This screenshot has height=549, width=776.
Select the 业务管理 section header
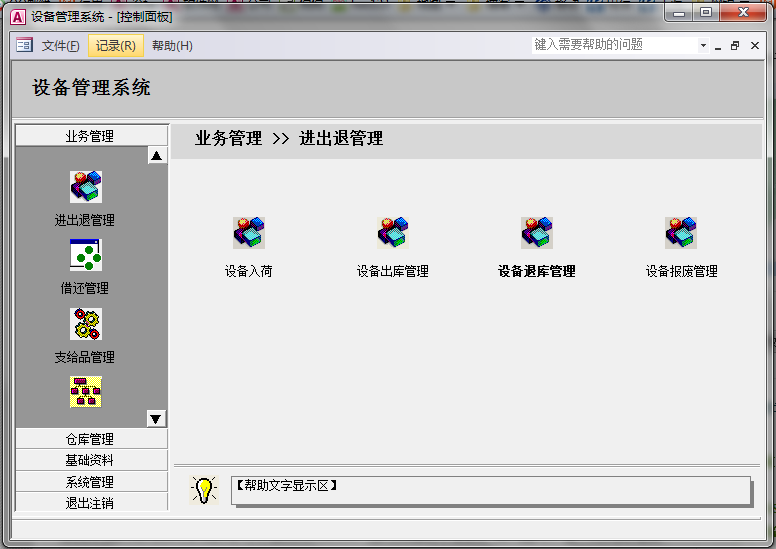pyautogui.click(x=92, y=136)
